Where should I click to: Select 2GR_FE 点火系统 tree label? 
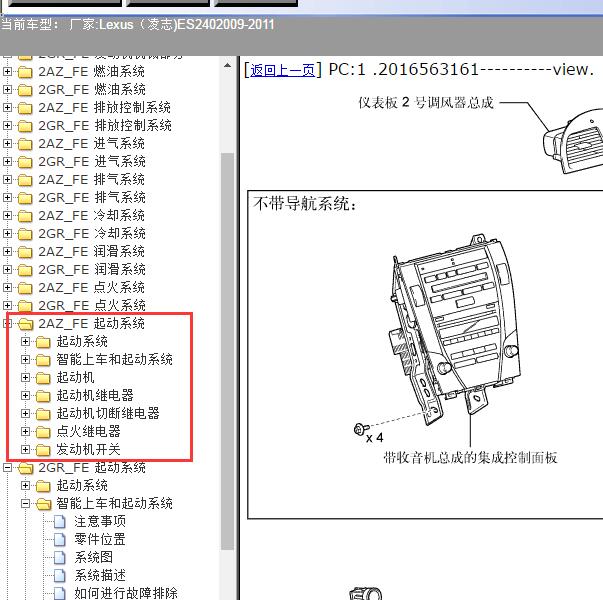(92, 305)
